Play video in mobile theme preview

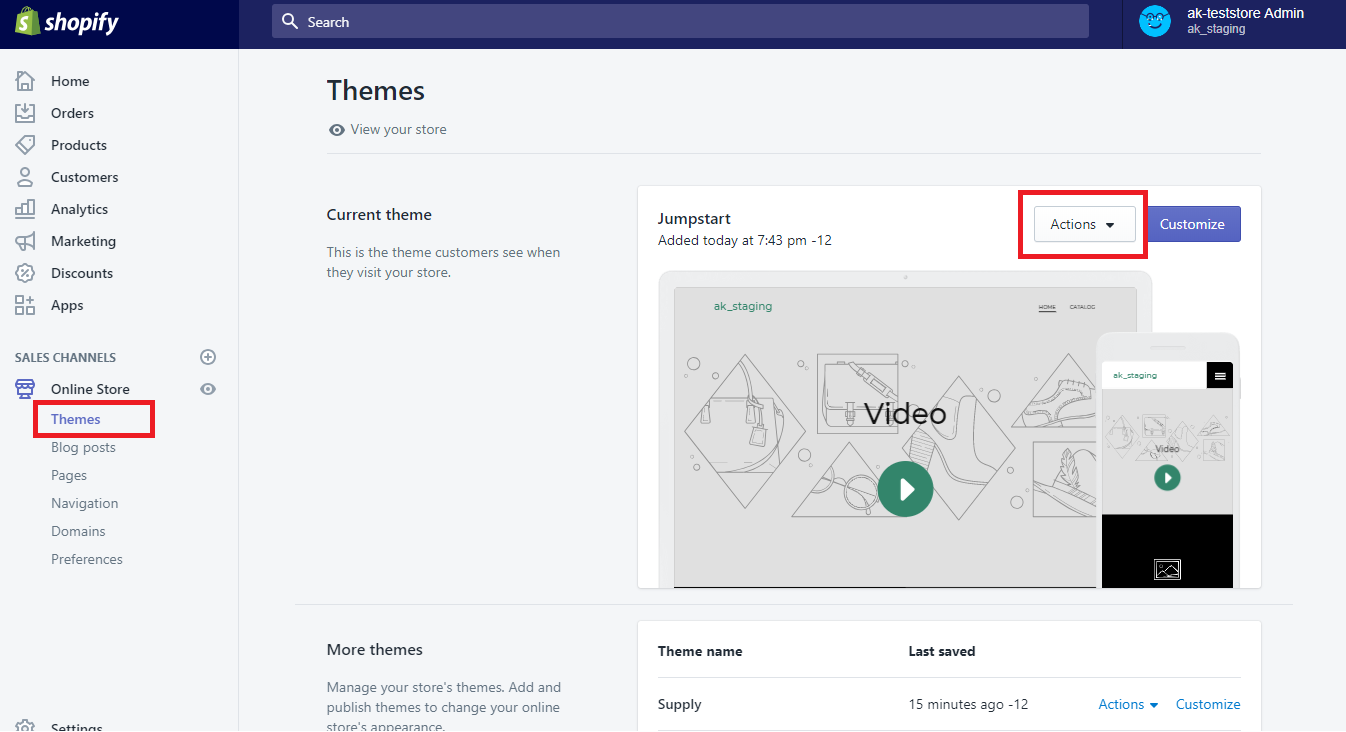pyautogui.click(x=1167, y=478)
